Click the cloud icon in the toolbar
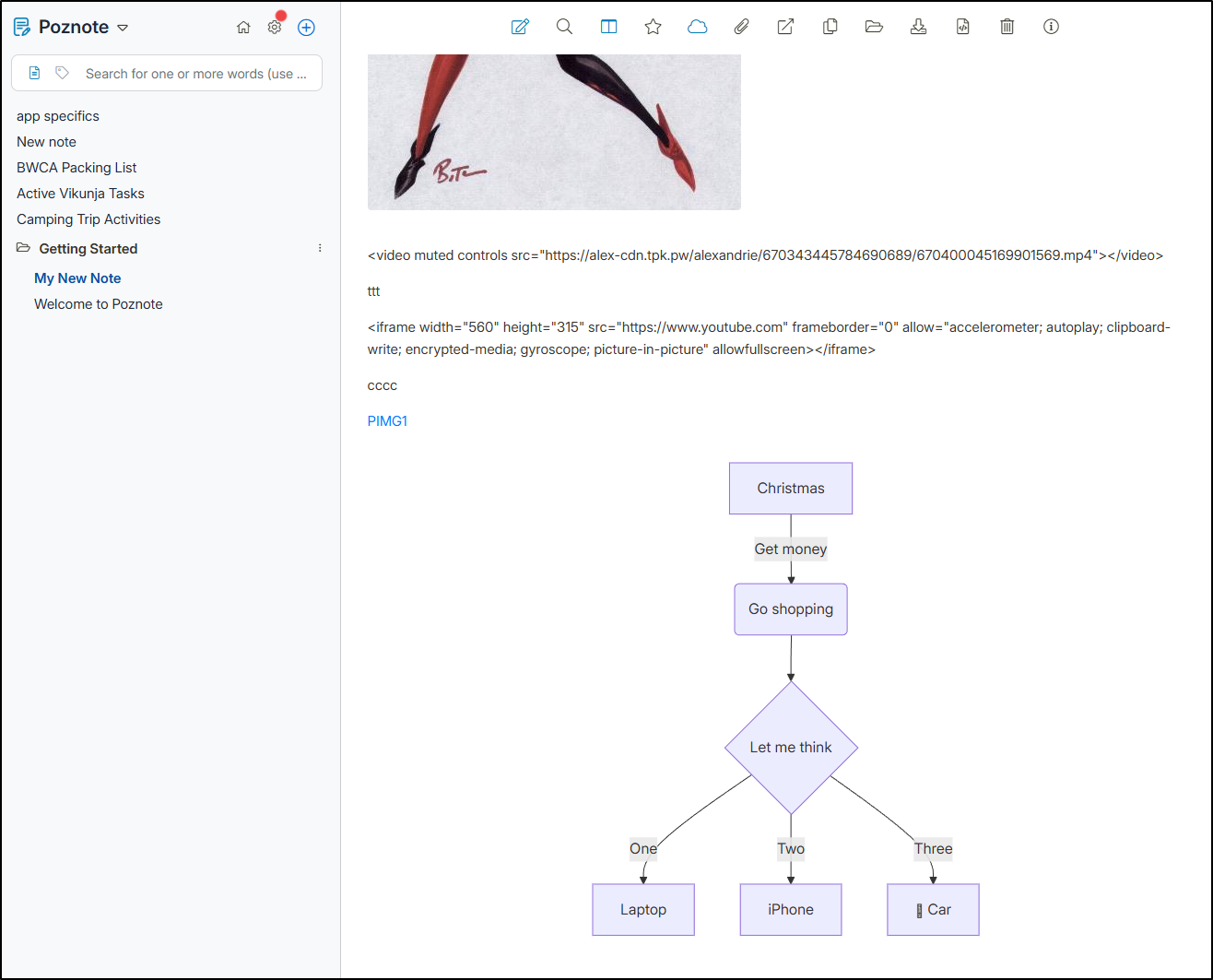 [697, 27]
